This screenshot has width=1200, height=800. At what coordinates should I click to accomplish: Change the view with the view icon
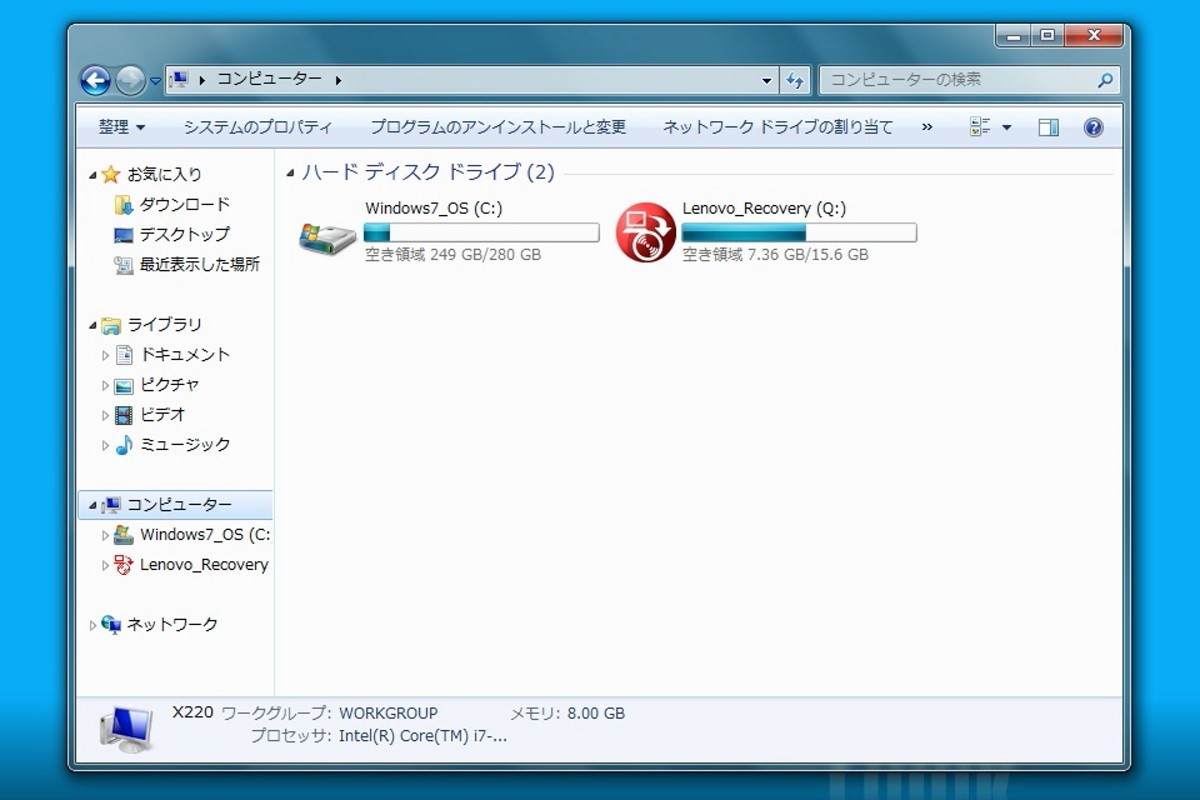point(980,127)
